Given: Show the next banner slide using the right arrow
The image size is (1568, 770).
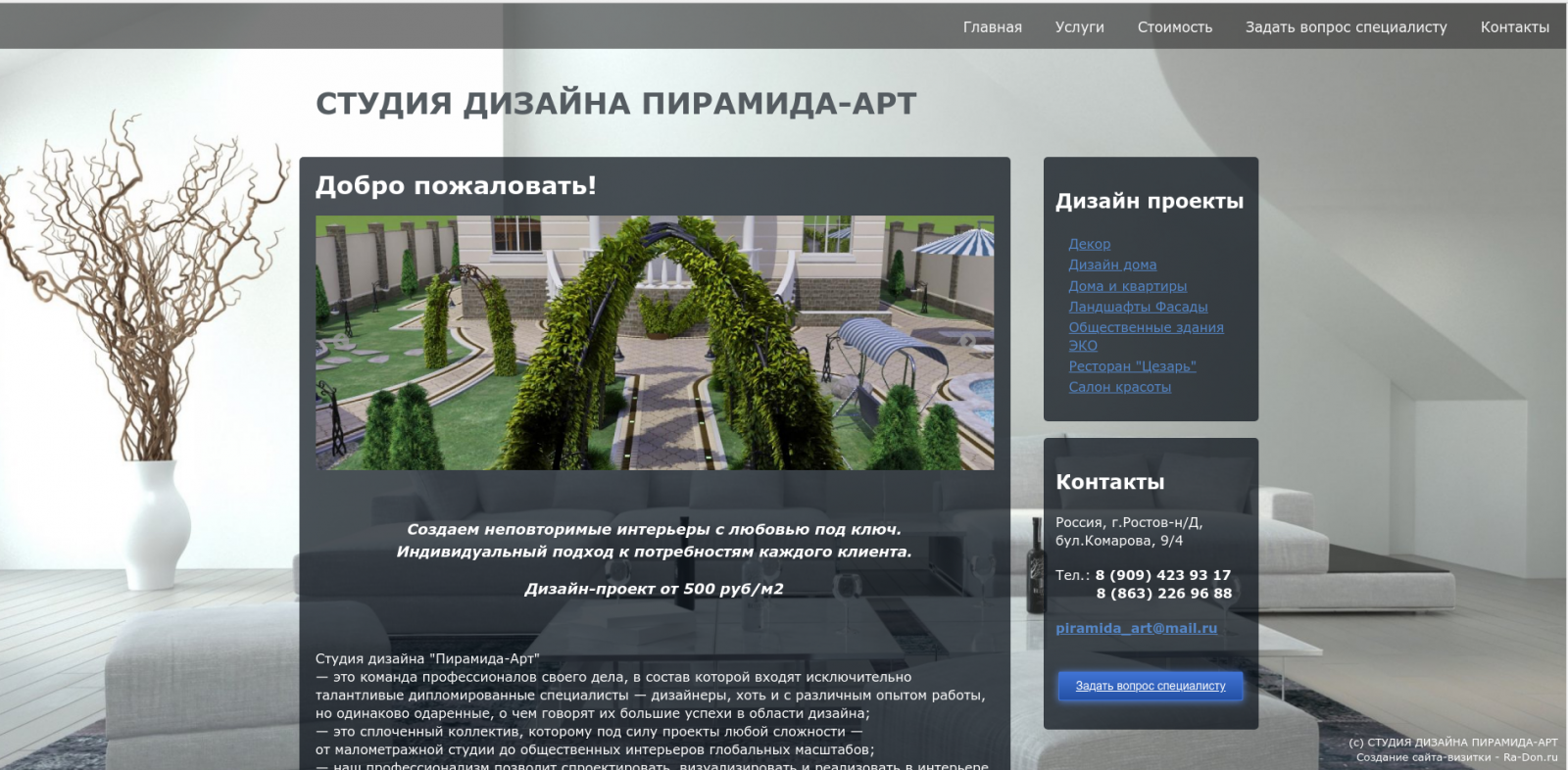Looking at the screenshot, I should (x=968, y=342).
